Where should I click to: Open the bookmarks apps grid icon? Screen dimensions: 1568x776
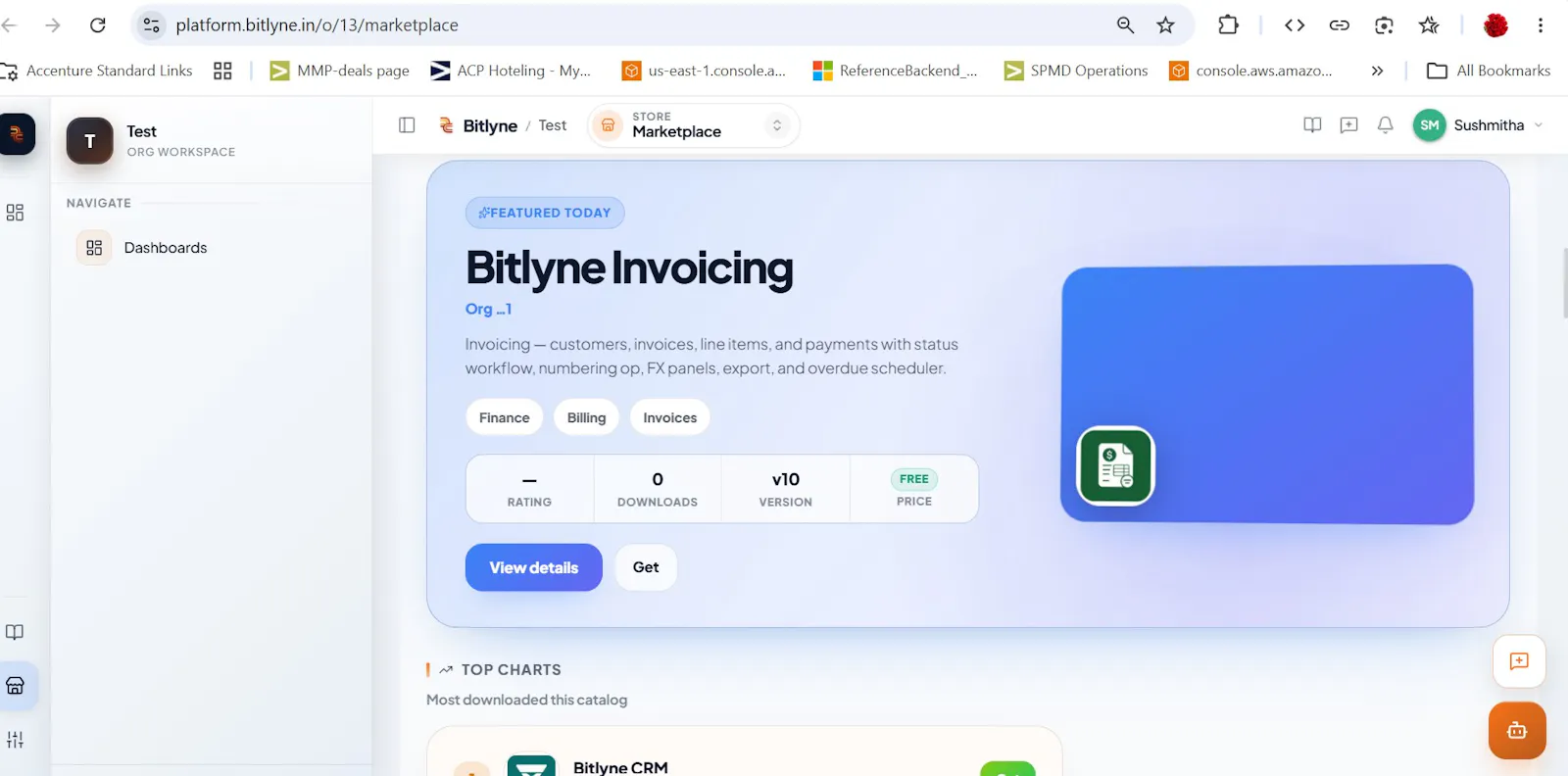click(222, 71)
